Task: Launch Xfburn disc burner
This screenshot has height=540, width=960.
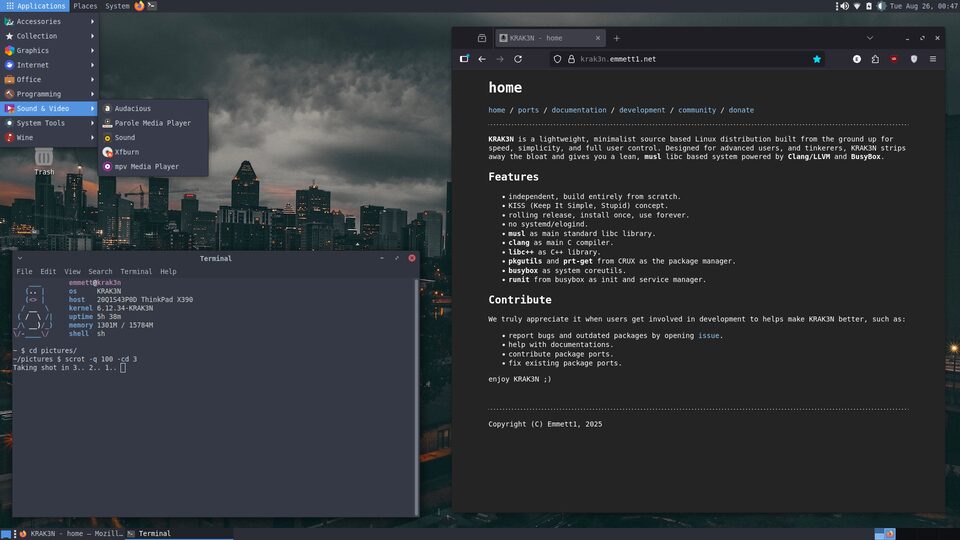Action: point(153,152)
